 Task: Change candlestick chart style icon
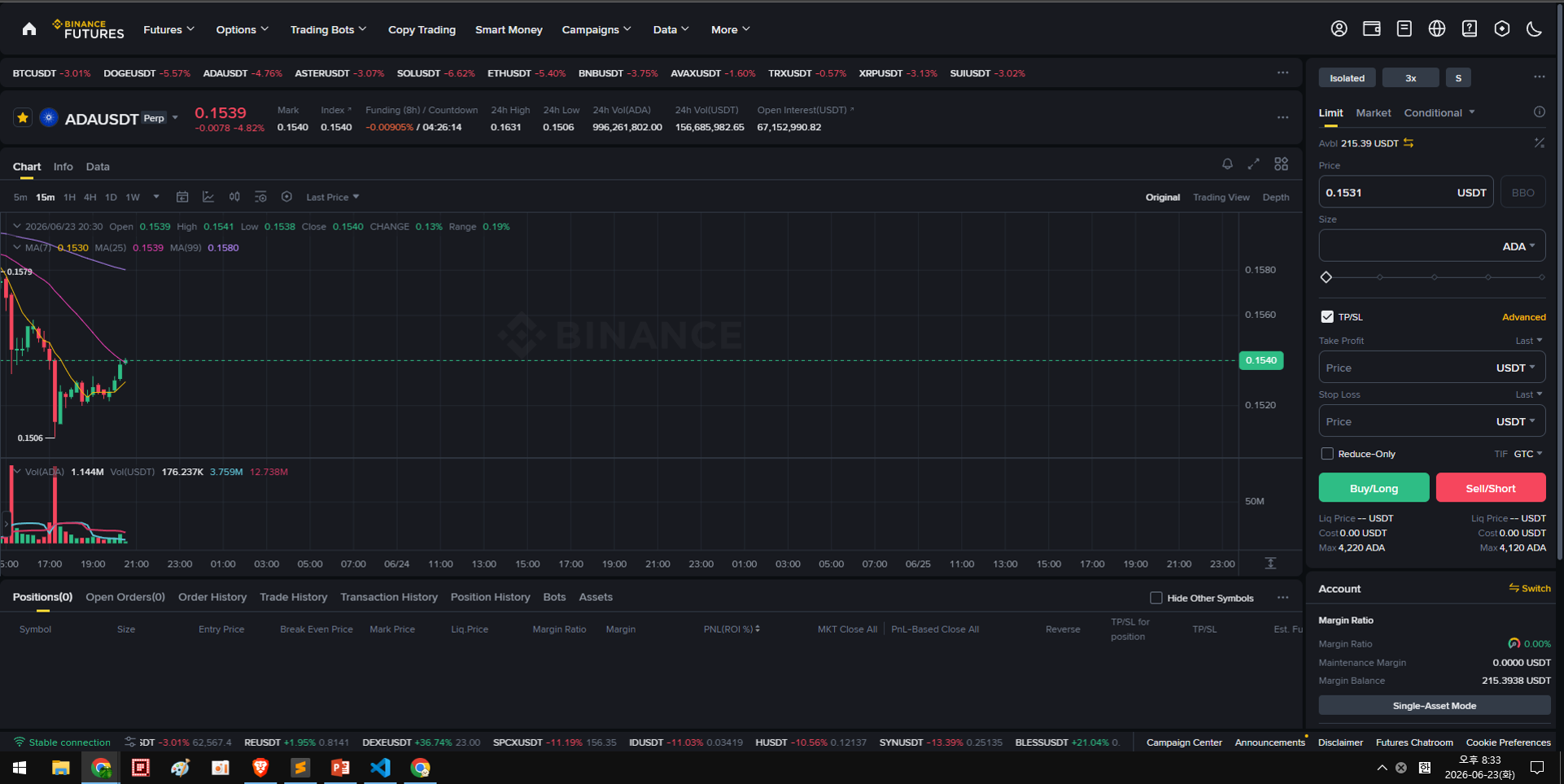tap(234, 197)
